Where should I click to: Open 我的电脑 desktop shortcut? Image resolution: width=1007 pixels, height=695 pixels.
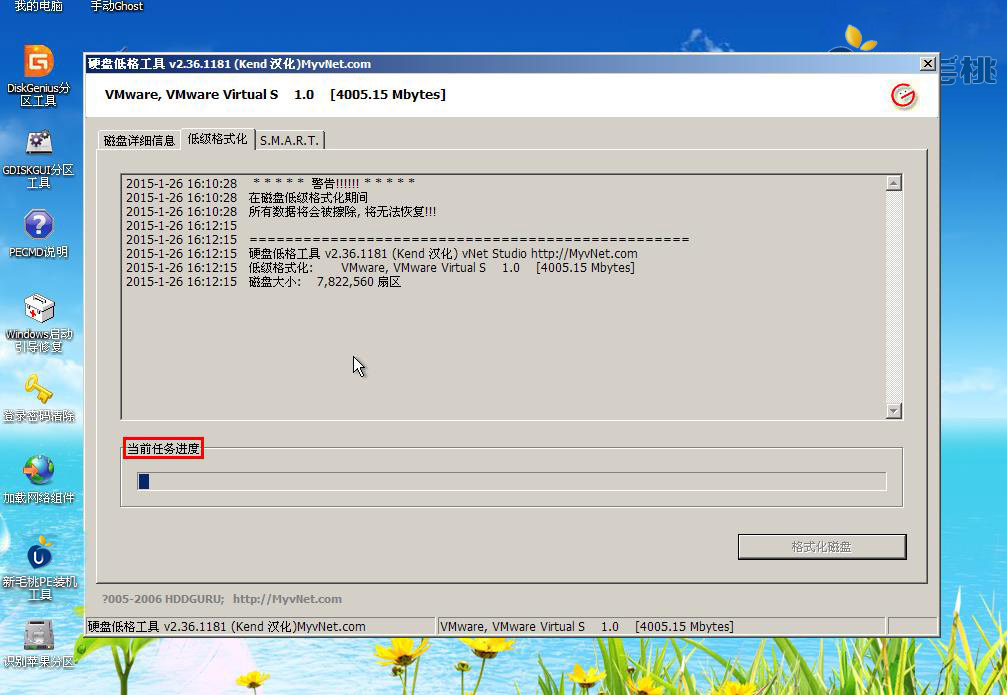(39, 6)
